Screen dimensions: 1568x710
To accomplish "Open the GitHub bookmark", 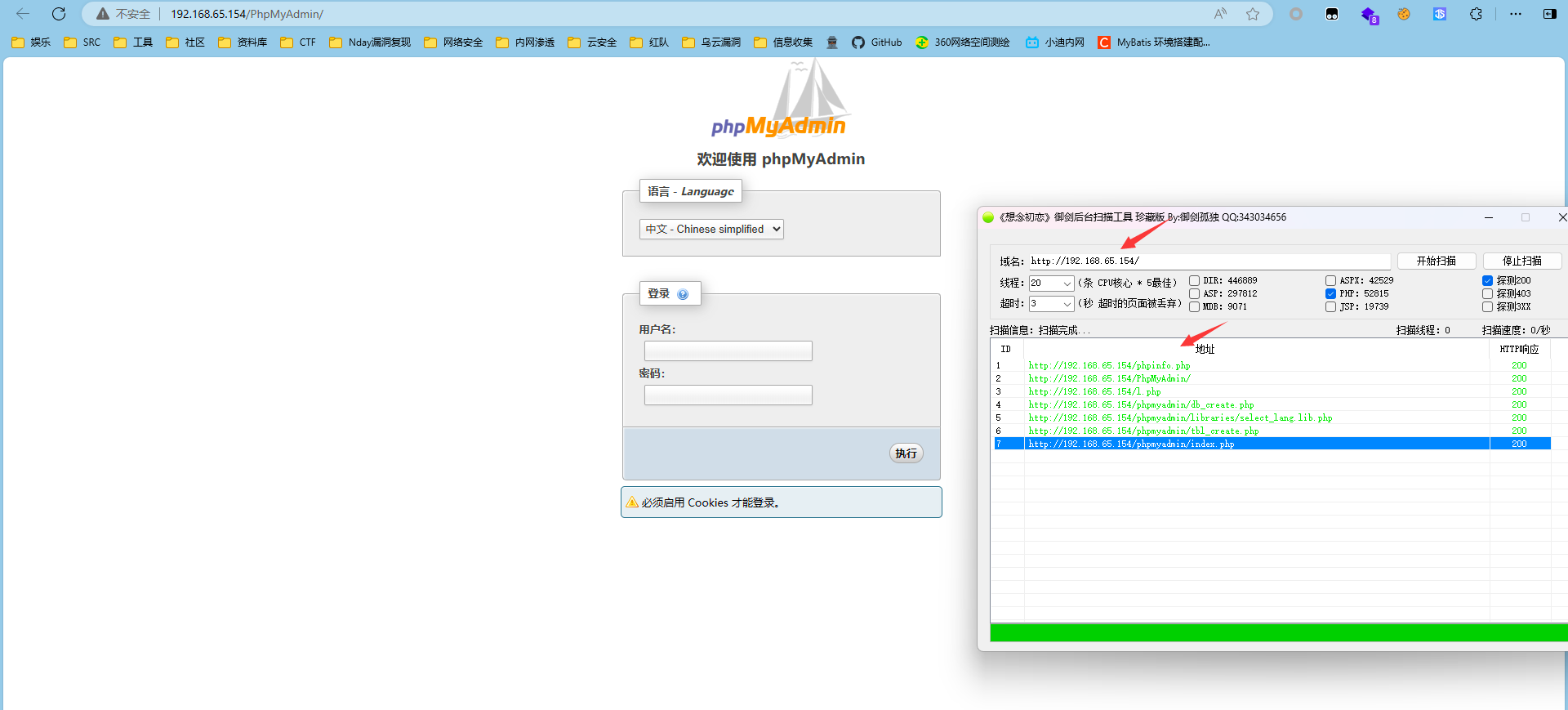I will (877, 42).
